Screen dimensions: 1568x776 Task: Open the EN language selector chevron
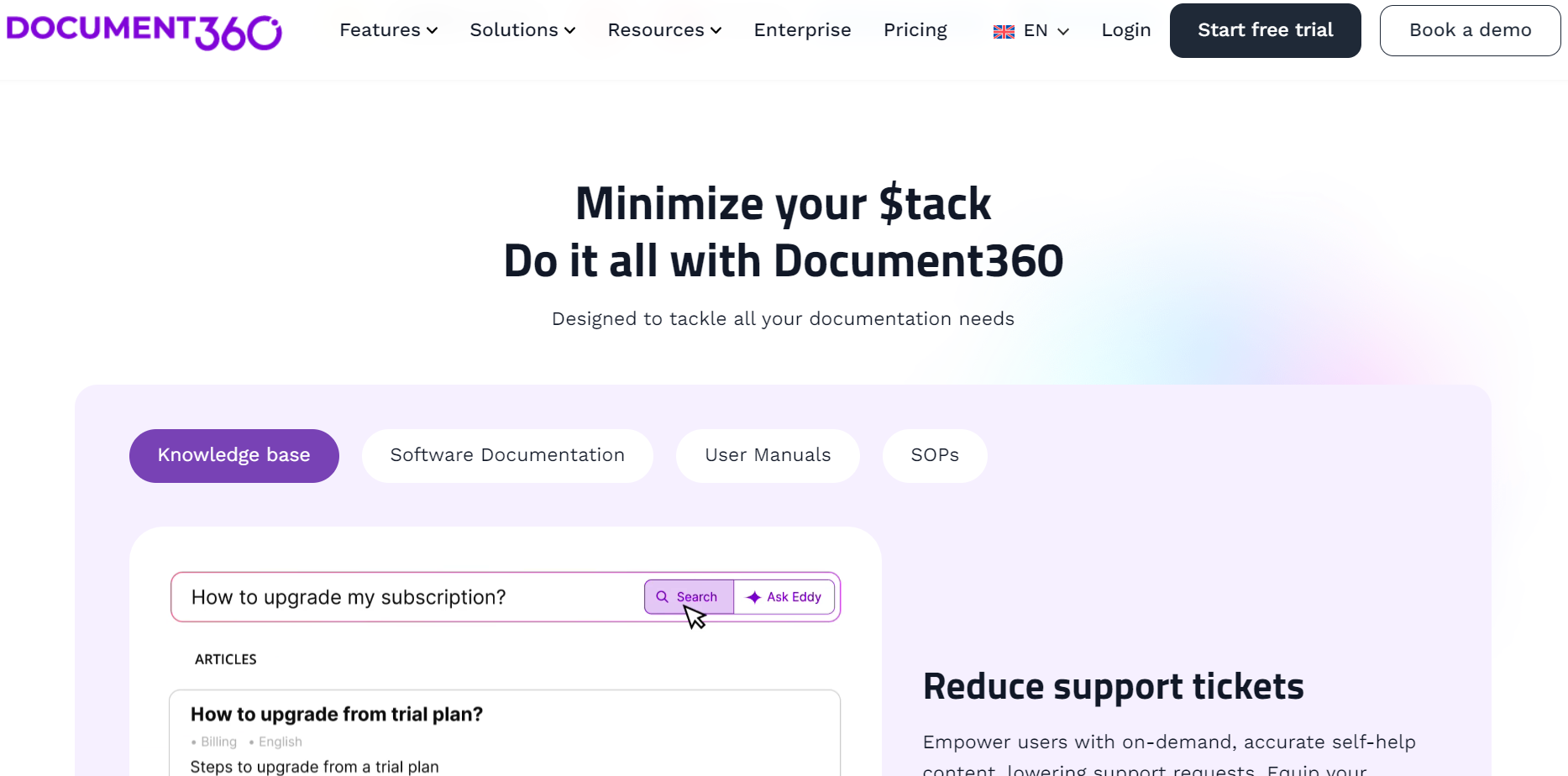1063,31
